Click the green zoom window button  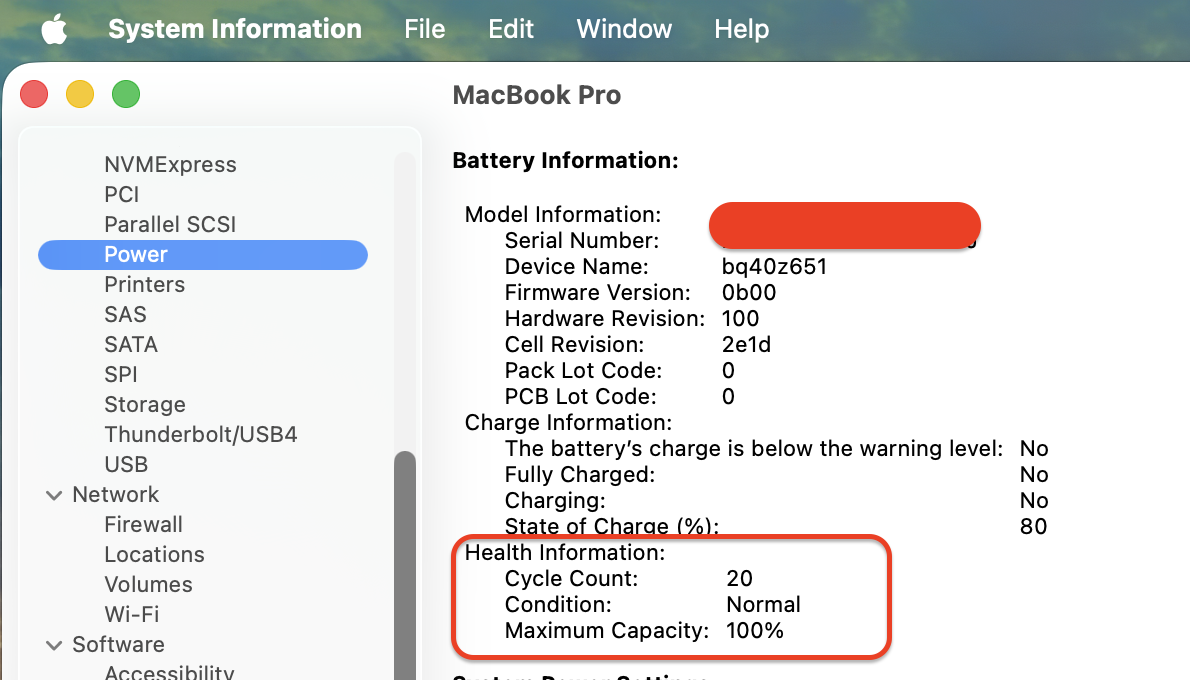(126, 94)
